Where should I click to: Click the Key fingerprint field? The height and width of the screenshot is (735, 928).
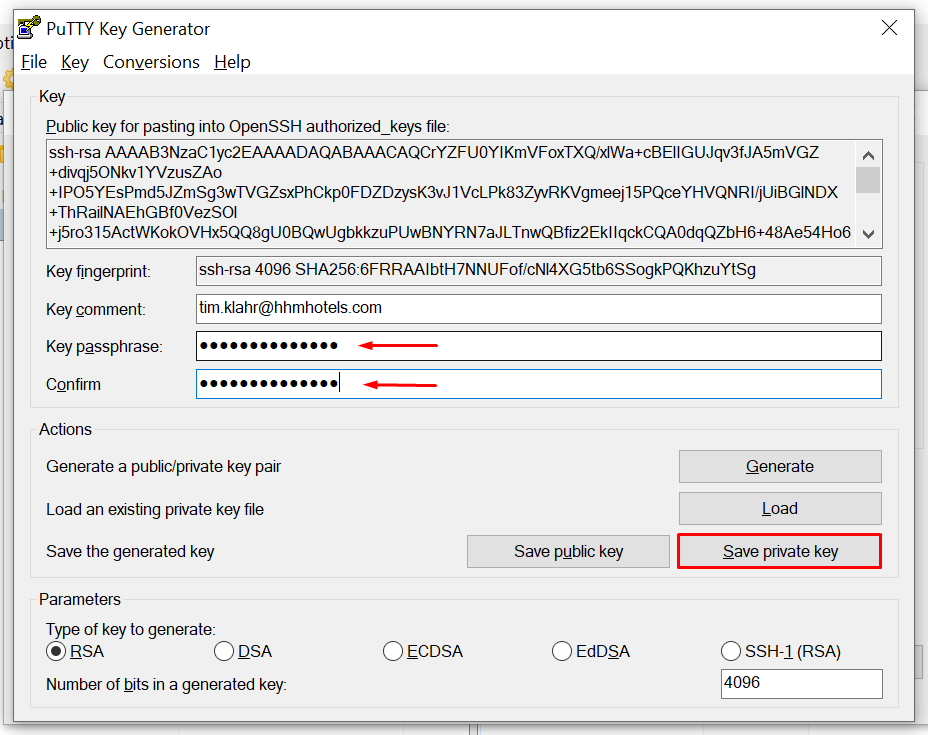point(539,271)
